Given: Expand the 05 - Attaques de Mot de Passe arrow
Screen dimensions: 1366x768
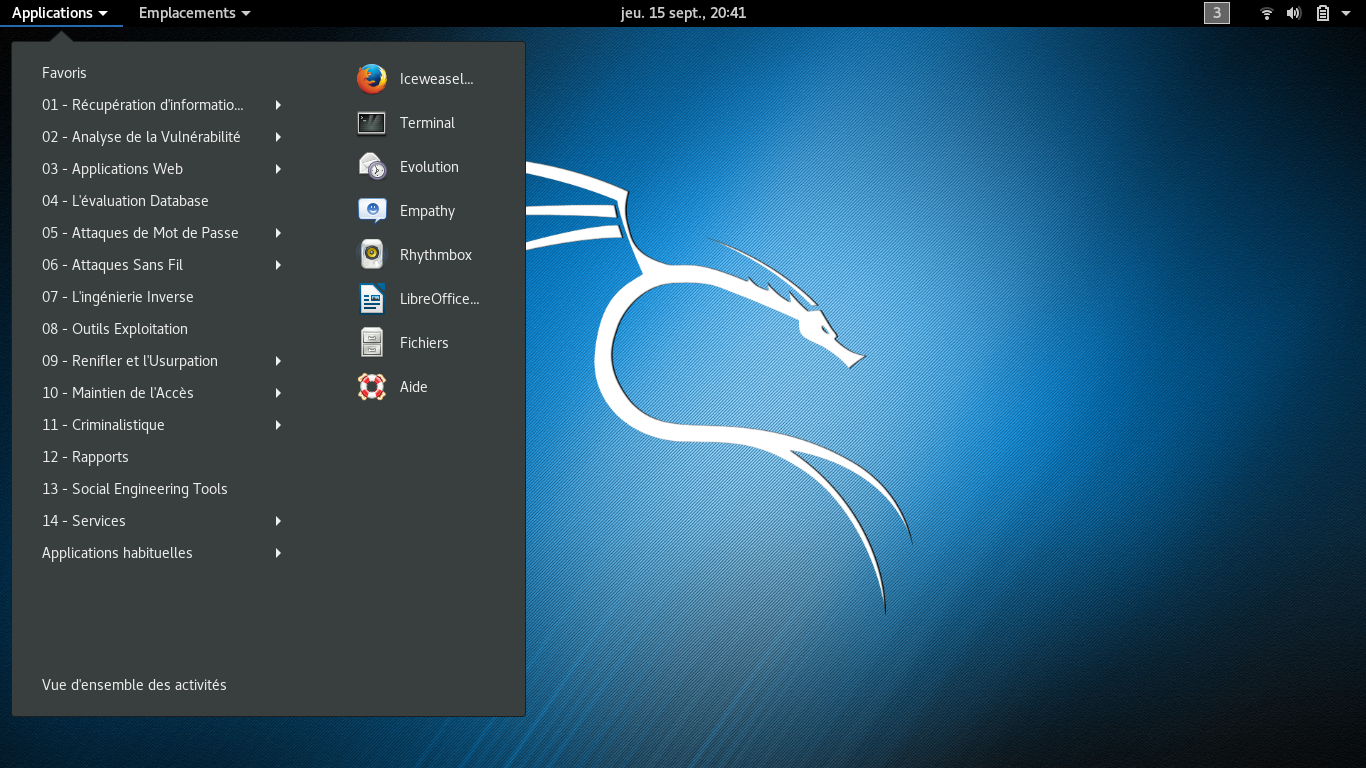Looking at the screenshot, I should (x=278, y=233).
